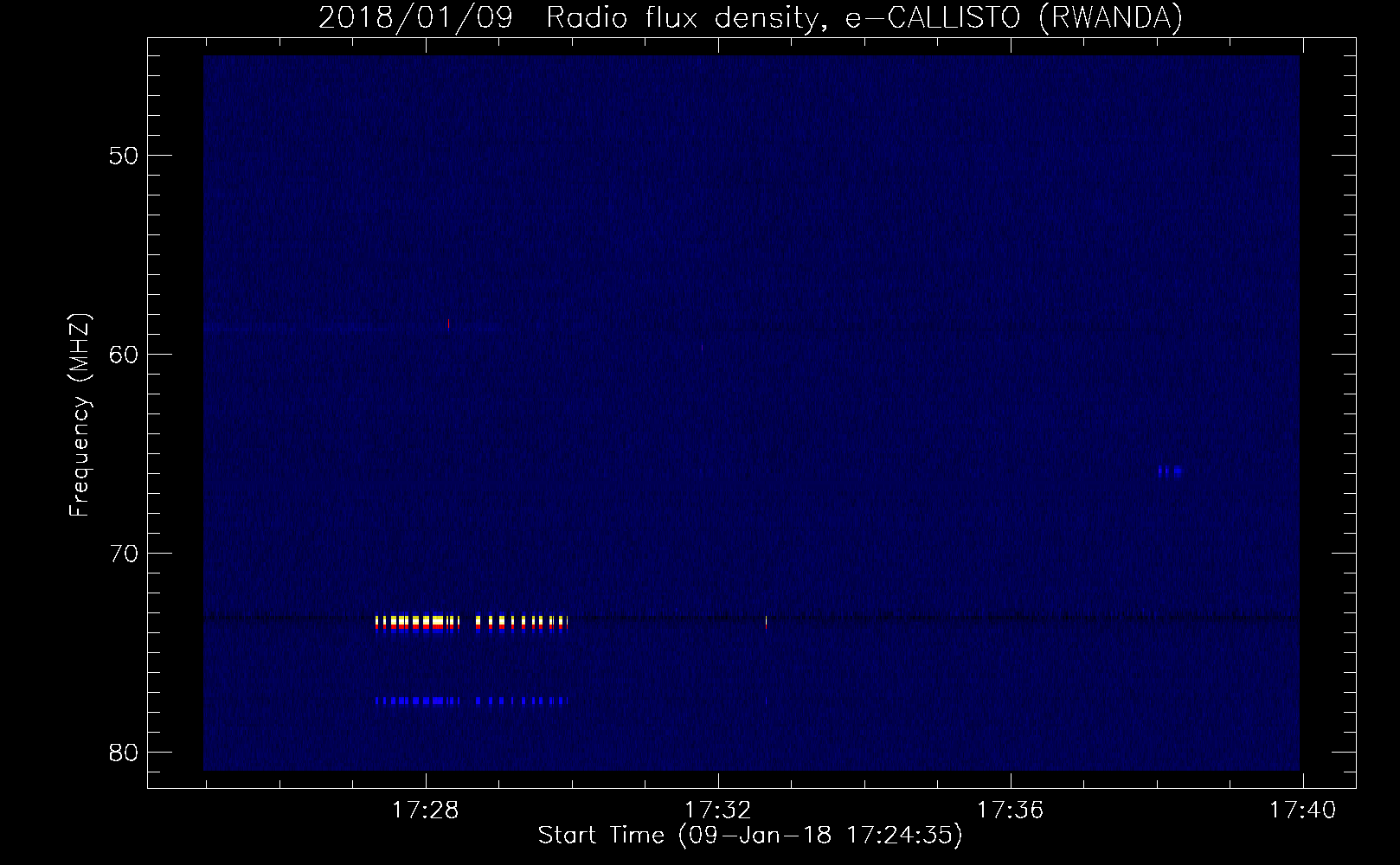
Task: Click the 17:32 time tick label
Action: click(x=717, y=811)
